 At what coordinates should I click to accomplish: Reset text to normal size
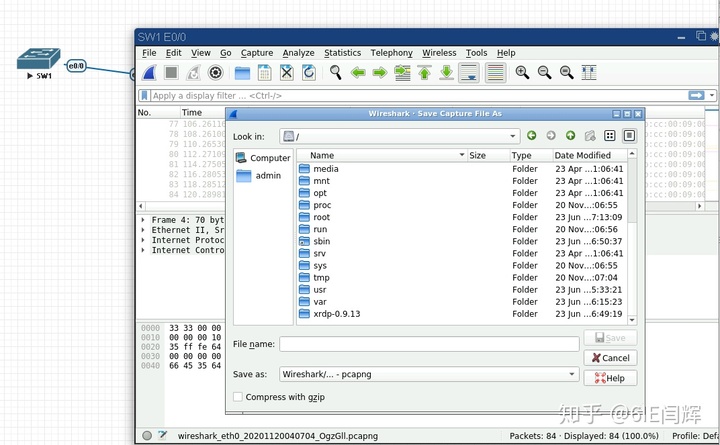tap(567, 73)
